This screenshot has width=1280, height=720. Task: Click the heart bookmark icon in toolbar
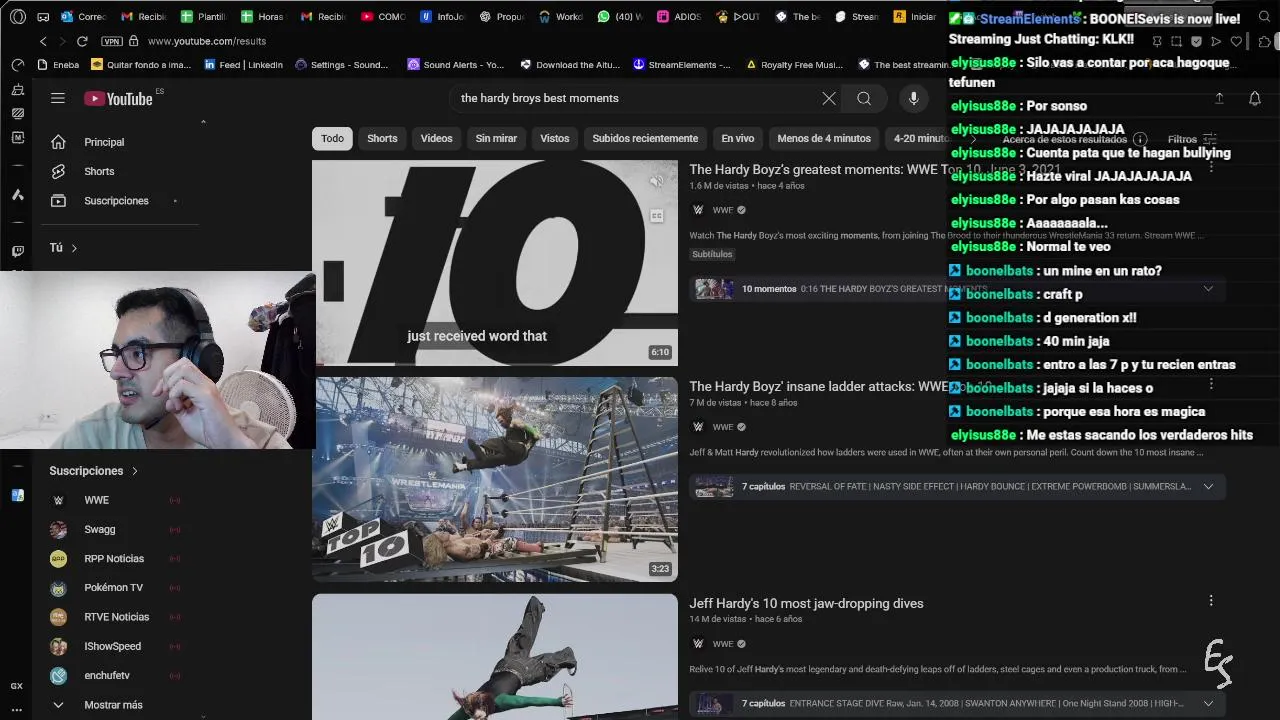1236,41
